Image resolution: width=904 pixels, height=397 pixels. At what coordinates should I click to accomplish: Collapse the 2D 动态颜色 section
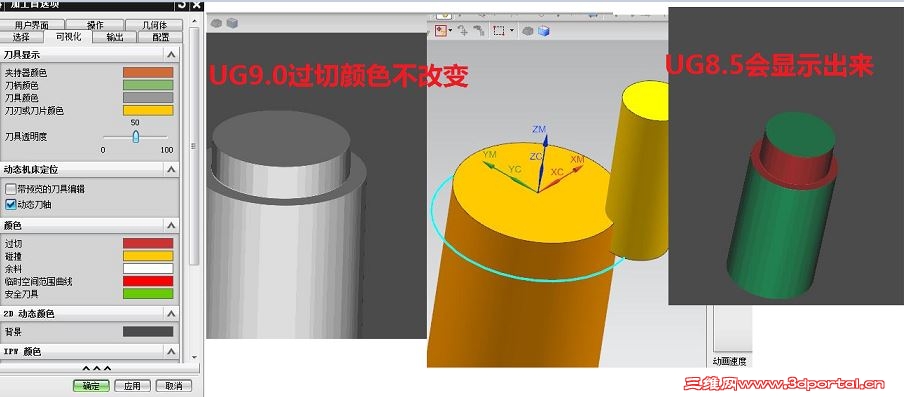(171, 313)
